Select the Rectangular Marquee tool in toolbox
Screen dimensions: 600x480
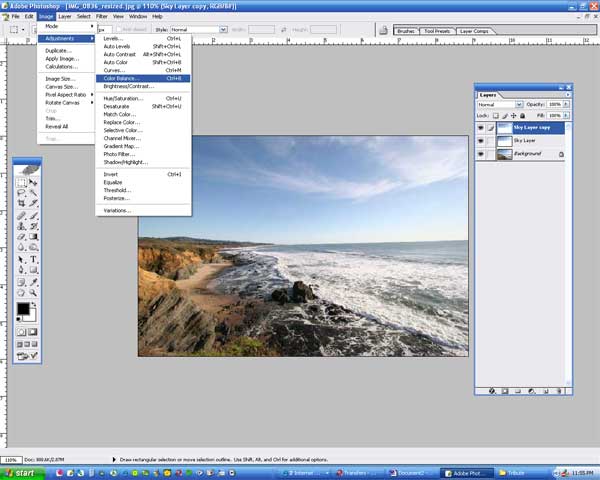click(21, 183)
